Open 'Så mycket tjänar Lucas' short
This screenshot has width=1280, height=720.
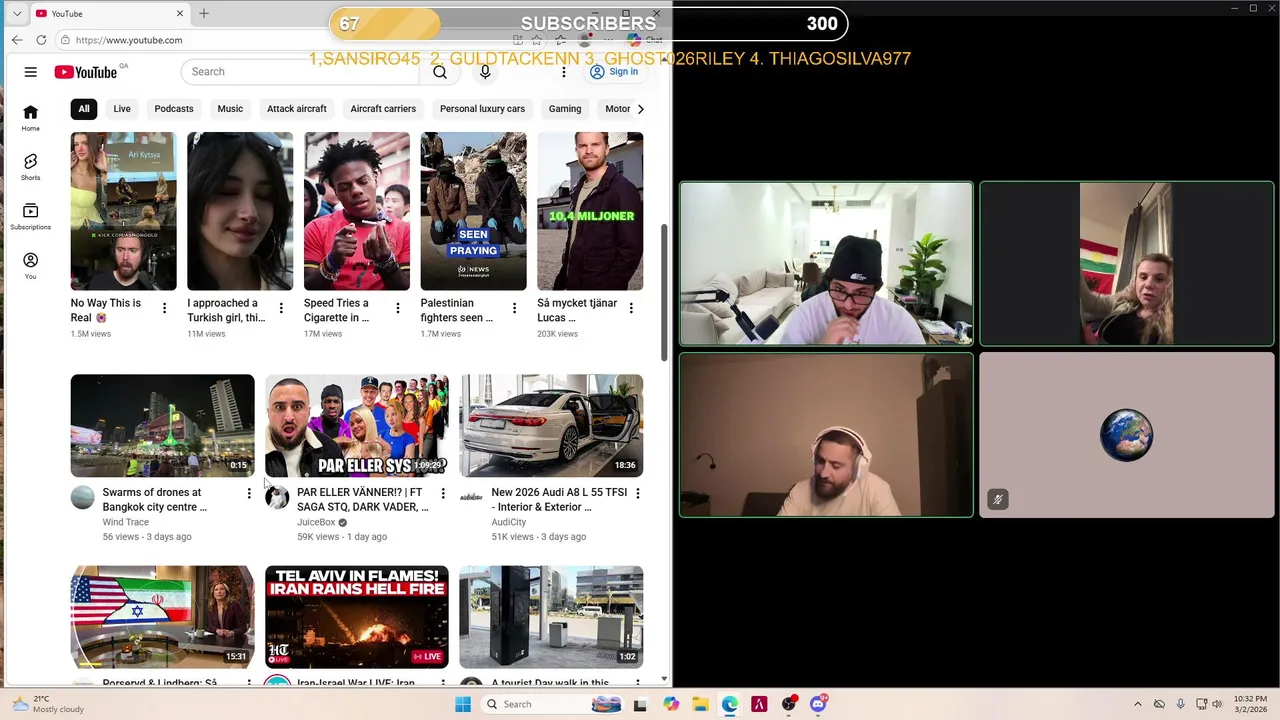[590, 211]
